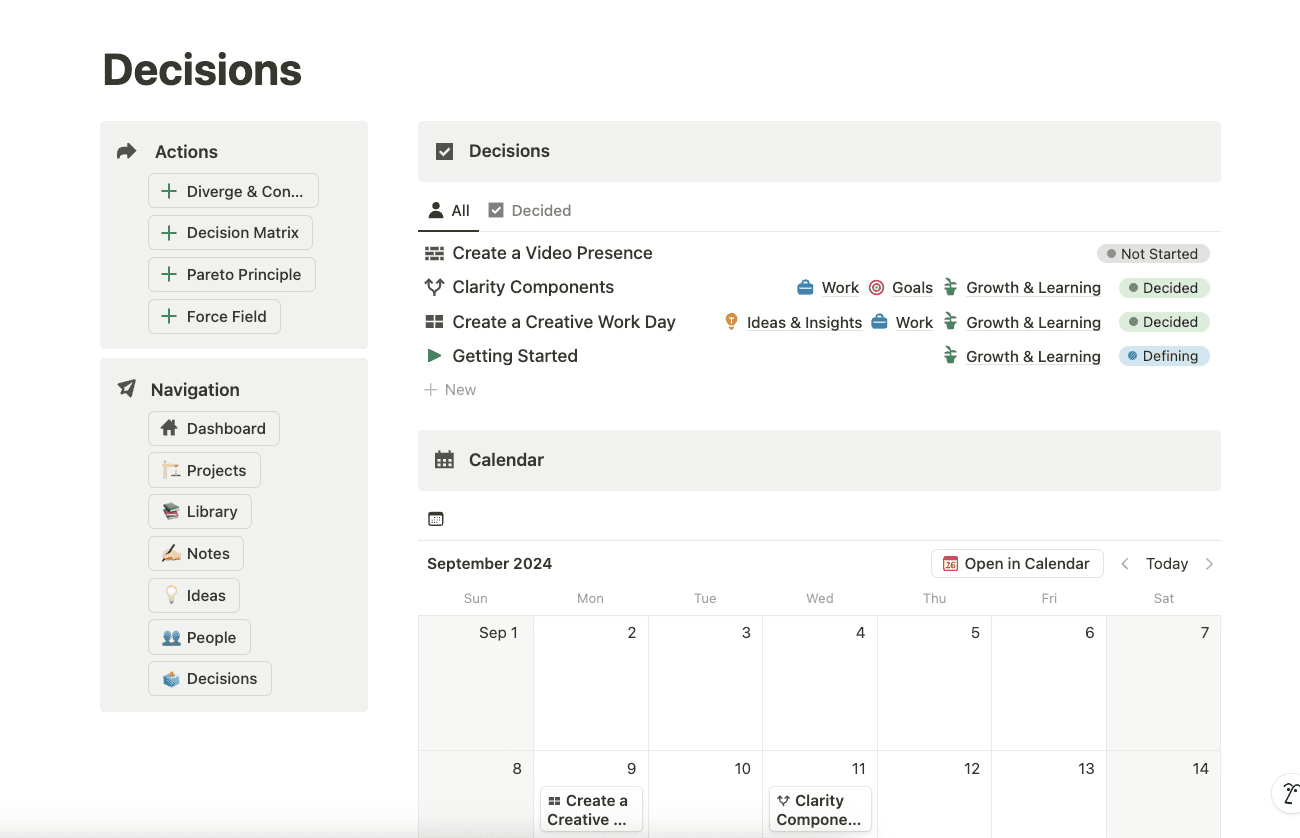Screen dimensions: 1300x838
Task: Click the checkbox icon beside Decisions heading
Action: click(x=445, y=151)
